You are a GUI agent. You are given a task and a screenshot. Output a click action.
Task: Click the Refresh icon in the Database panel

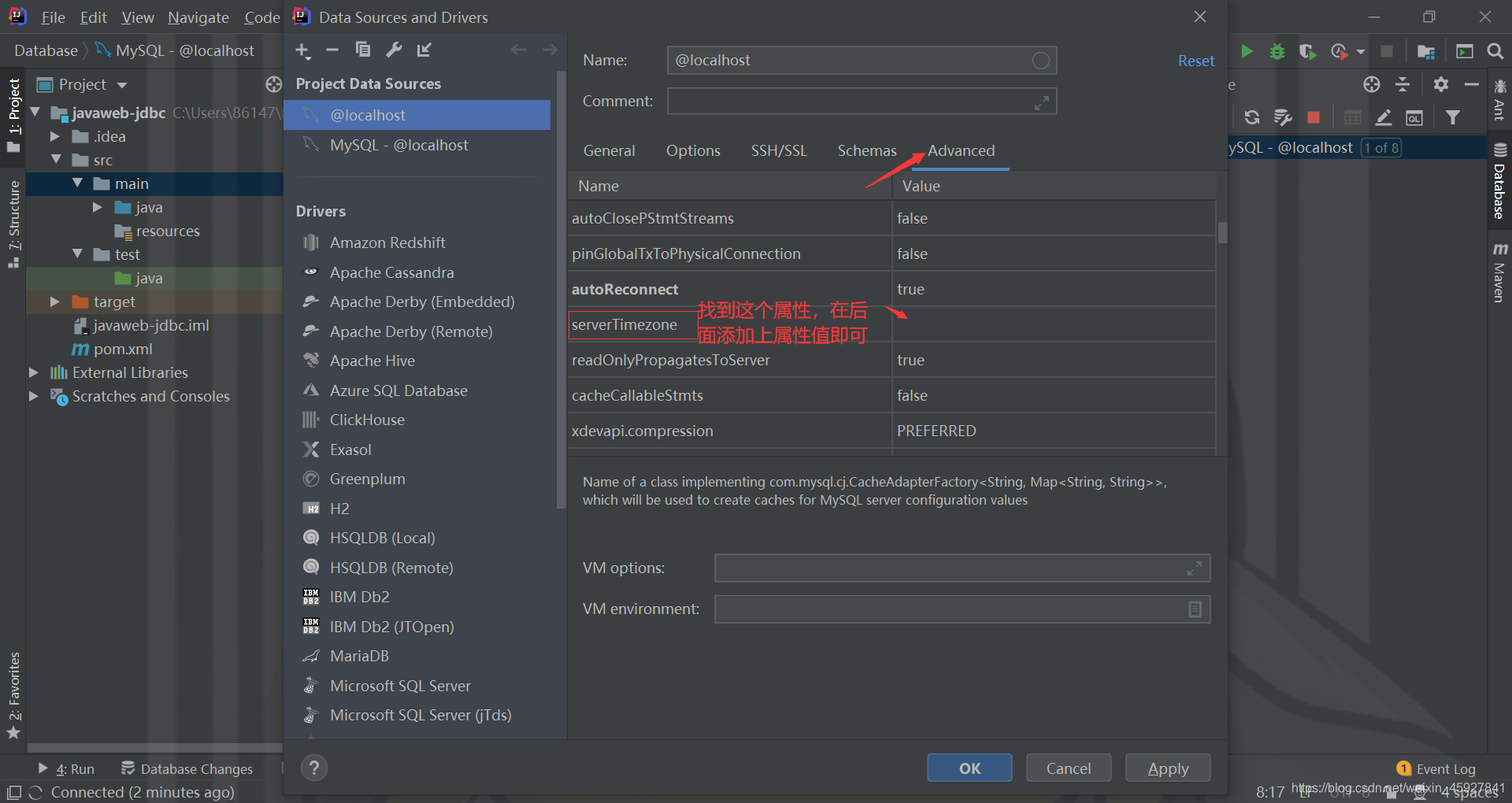pos(1251,117)
